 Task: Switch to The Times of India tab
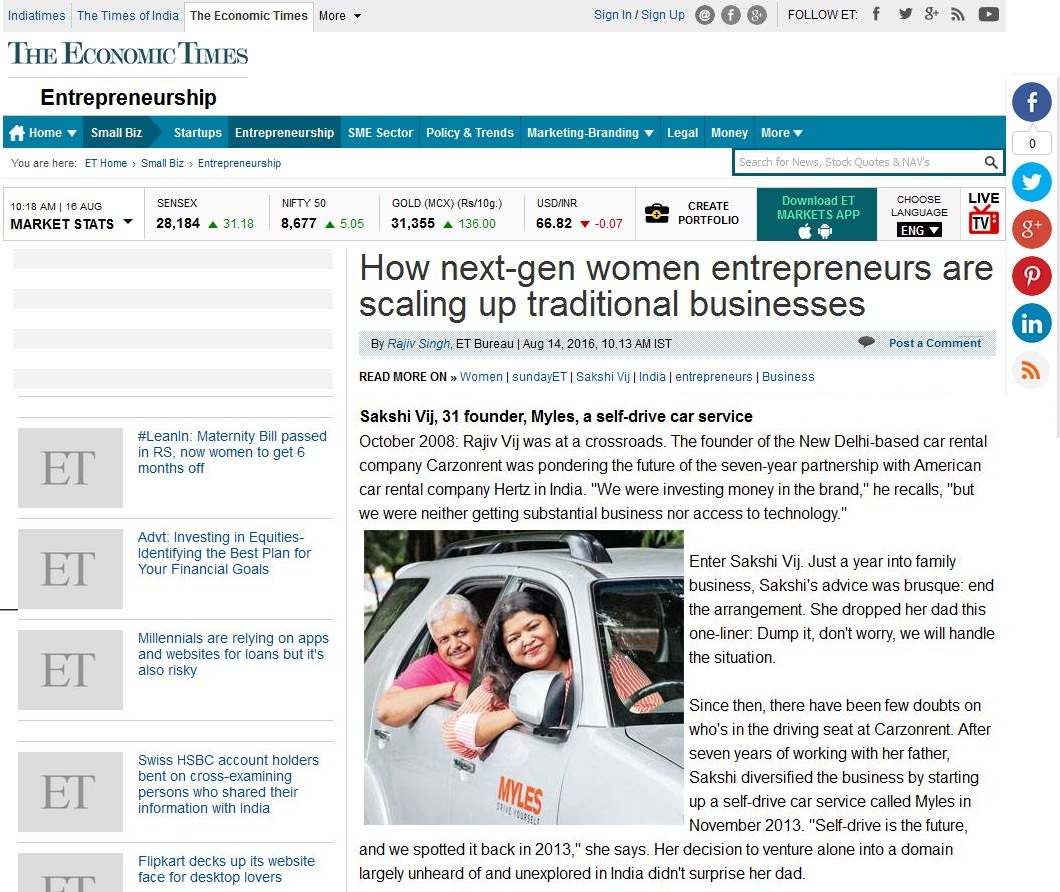[128, 16]
